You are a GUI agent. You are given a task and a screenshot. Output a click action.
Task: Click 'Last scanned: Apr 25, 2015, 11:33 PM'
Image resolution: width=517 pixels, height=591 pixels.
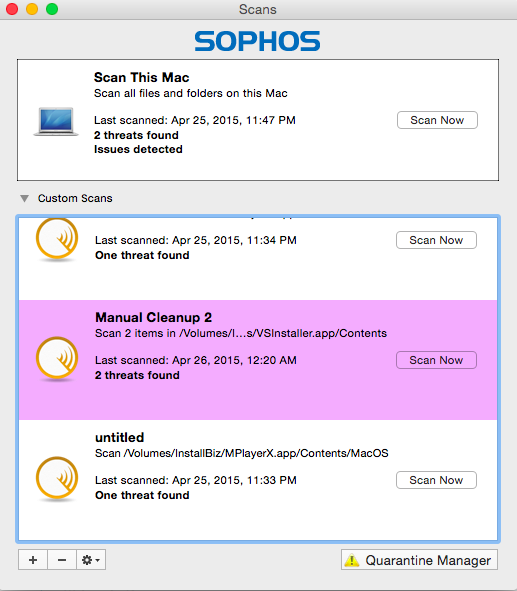196,480
